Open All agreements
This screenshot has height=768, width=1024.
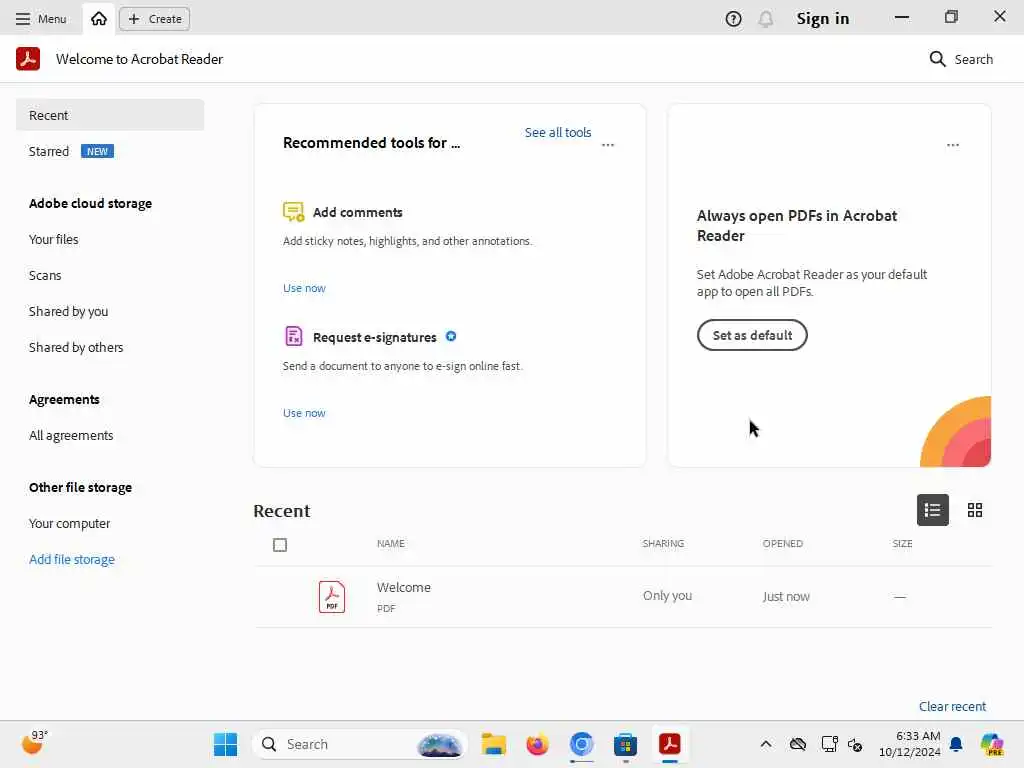[71, 436]
